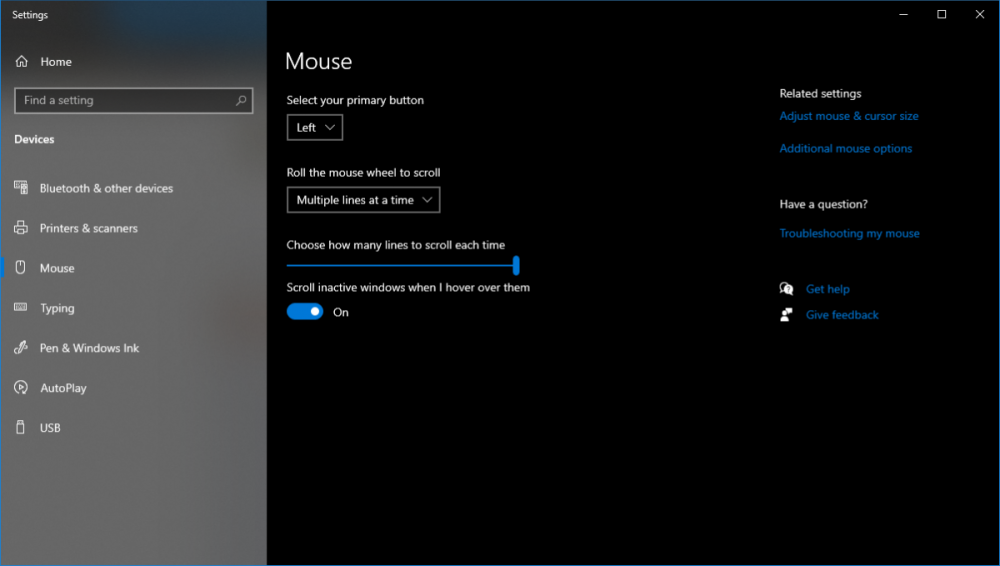Click the Printers & scanners icon
1000x566 pixels.
[x=21, y=228]
